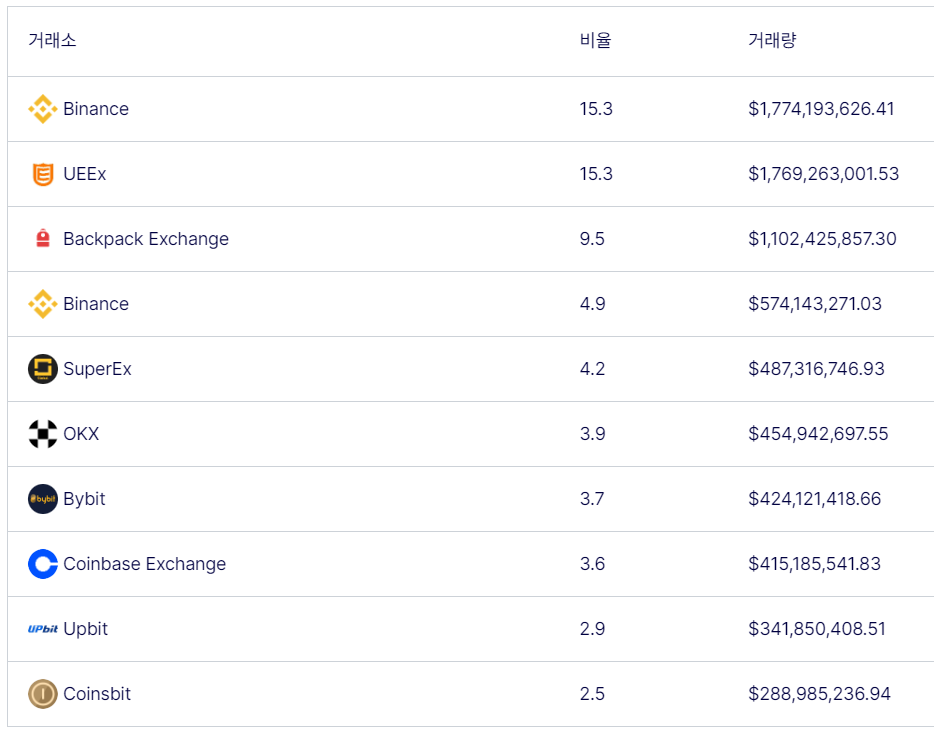Click the 4.2 ratio value
This screenshot has width=934, height=734.
click(x=593, y=369)
